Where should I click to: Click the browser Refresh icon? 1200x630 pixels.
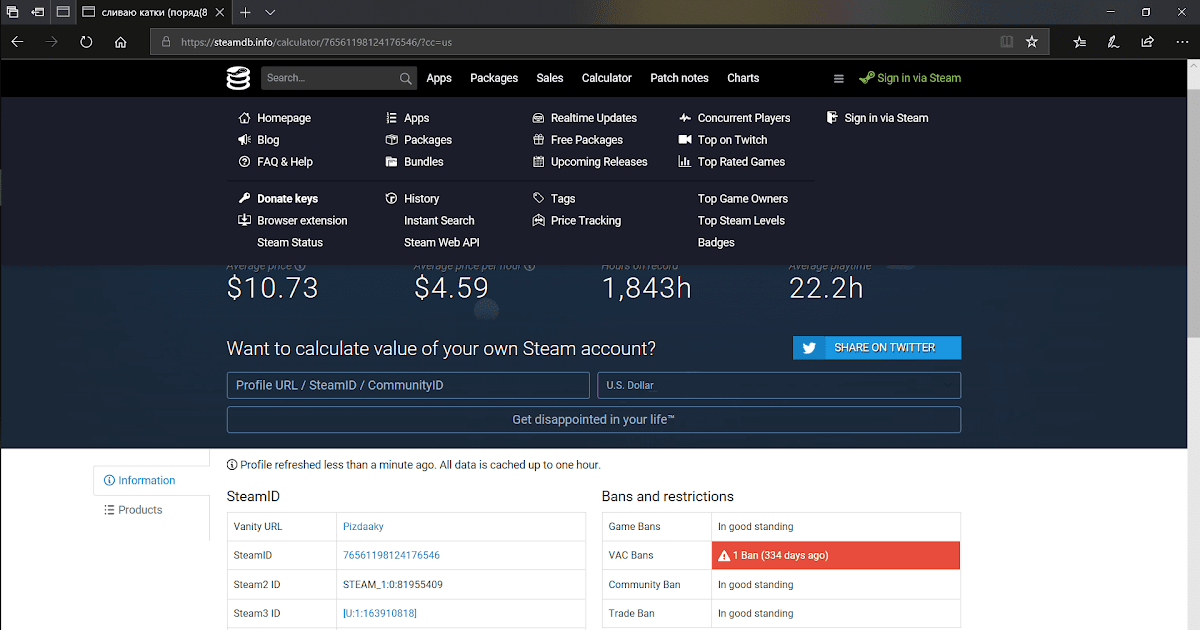86,42
